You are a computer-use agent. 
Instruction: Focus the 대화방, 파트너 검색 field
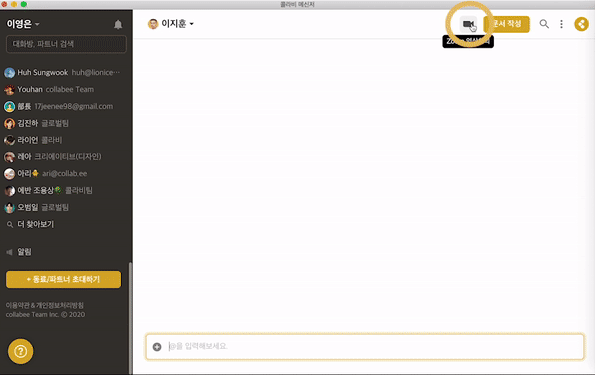click(x=66, y=44)
